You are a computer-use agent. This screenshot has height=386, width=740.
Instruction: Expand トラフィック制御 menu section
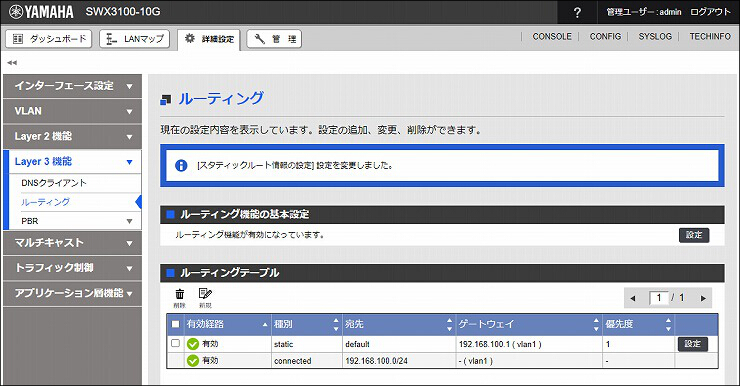tap(72, 268)
